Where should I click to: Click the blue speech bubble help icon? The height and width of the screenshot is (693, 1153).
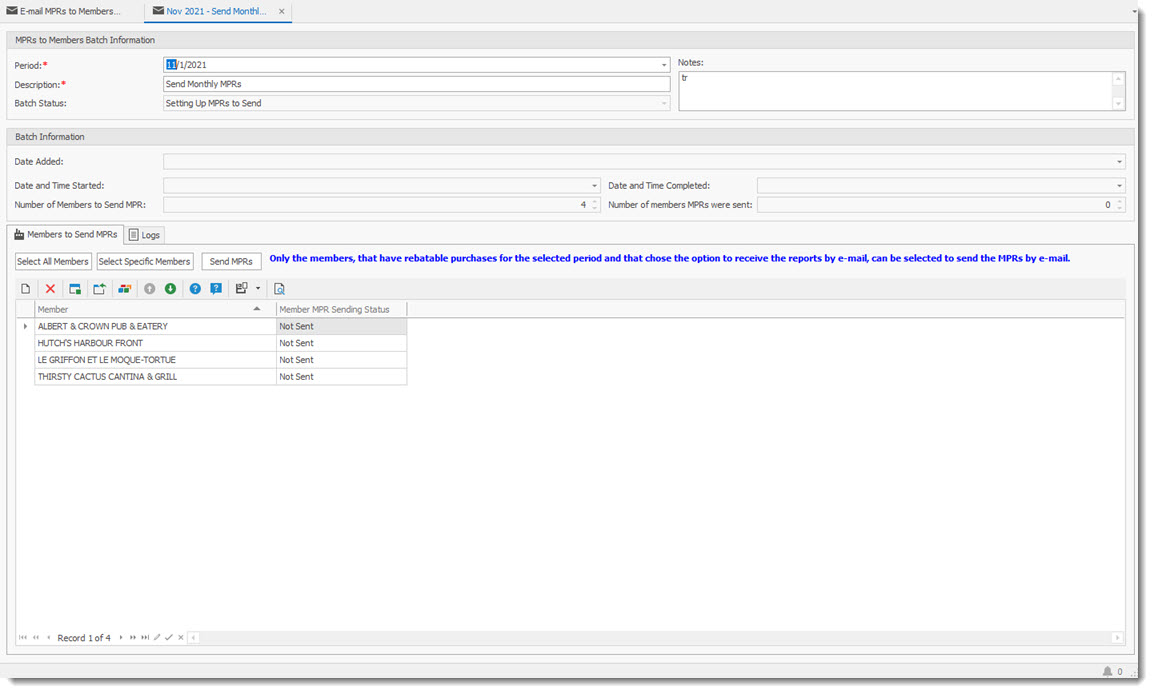pyautogui.click(x=216, y=289)
